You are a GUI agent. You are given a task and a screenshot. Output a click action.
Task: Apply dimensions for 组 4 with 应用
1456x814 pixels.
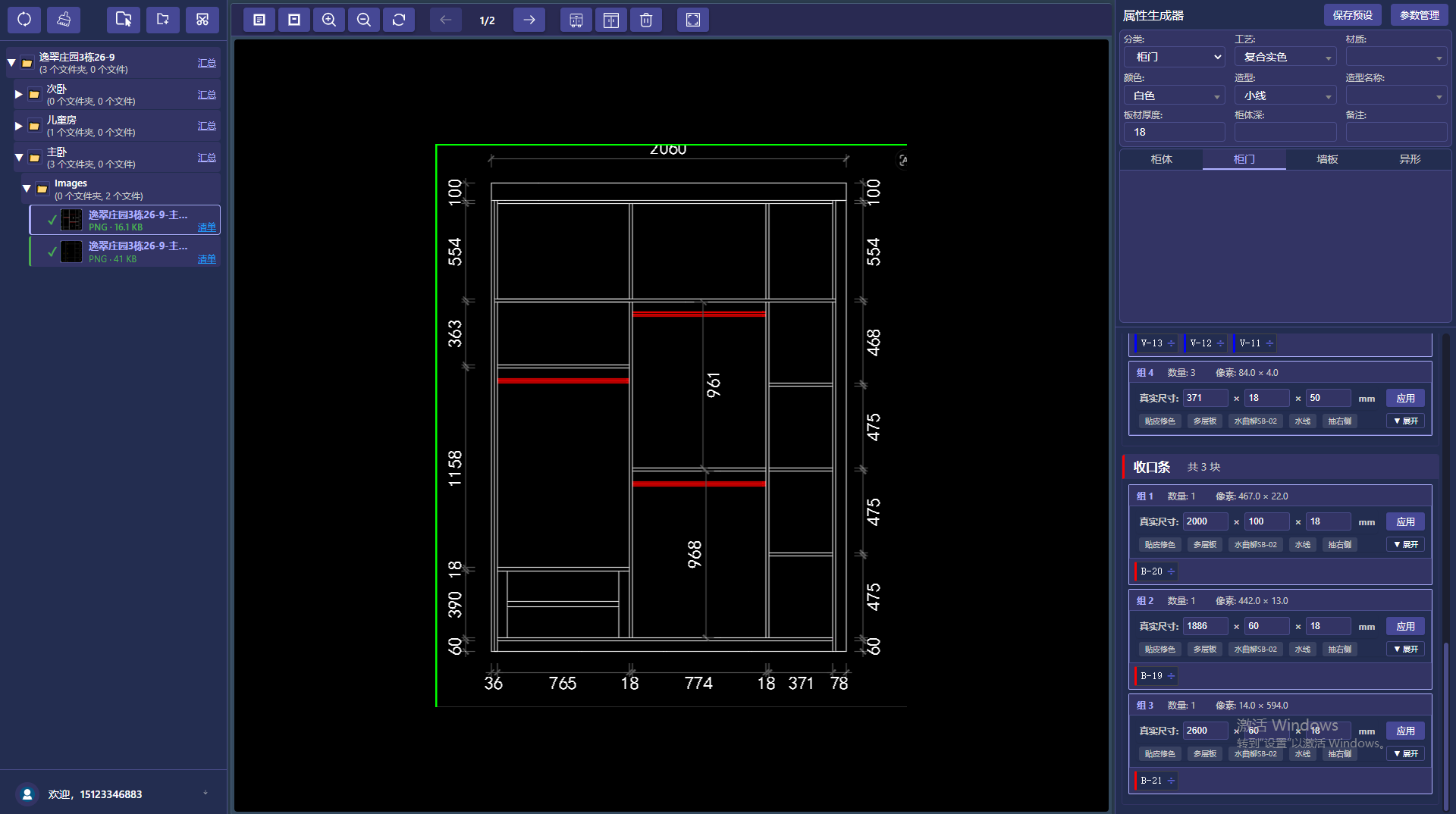coord(1405,398)
